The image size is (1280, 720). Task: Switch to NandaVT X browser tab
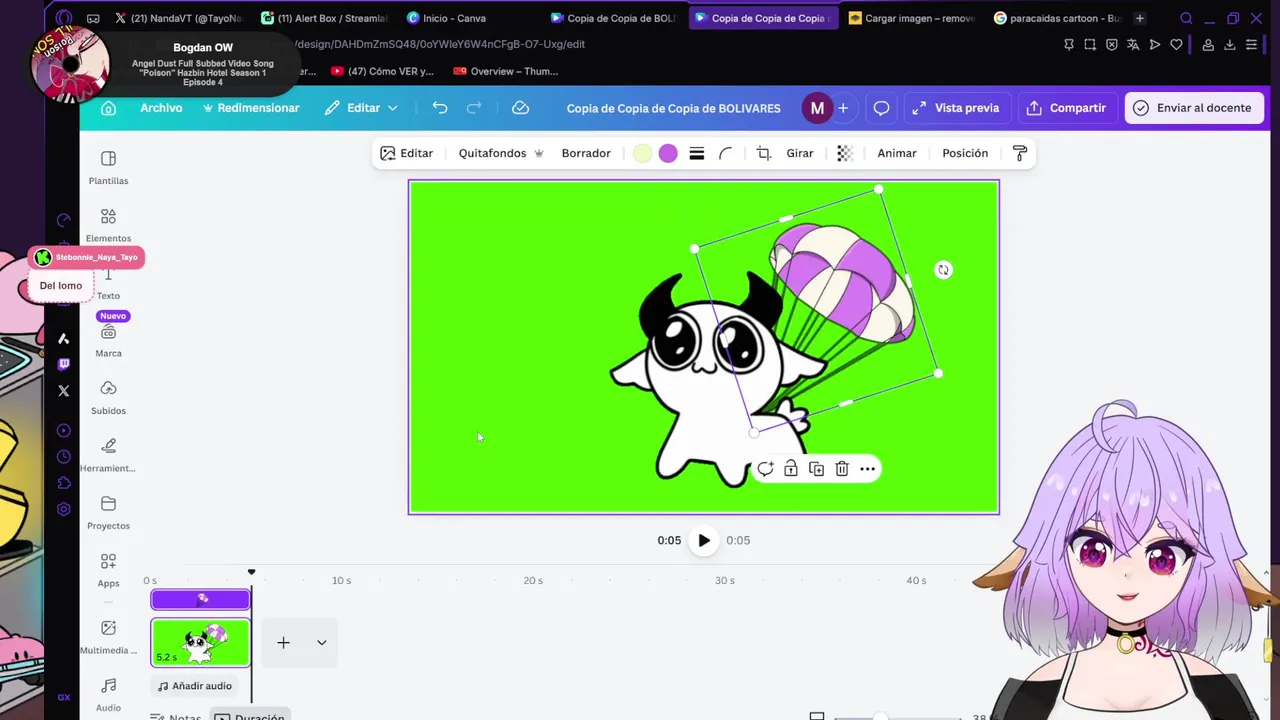click(x=177, y=18)
